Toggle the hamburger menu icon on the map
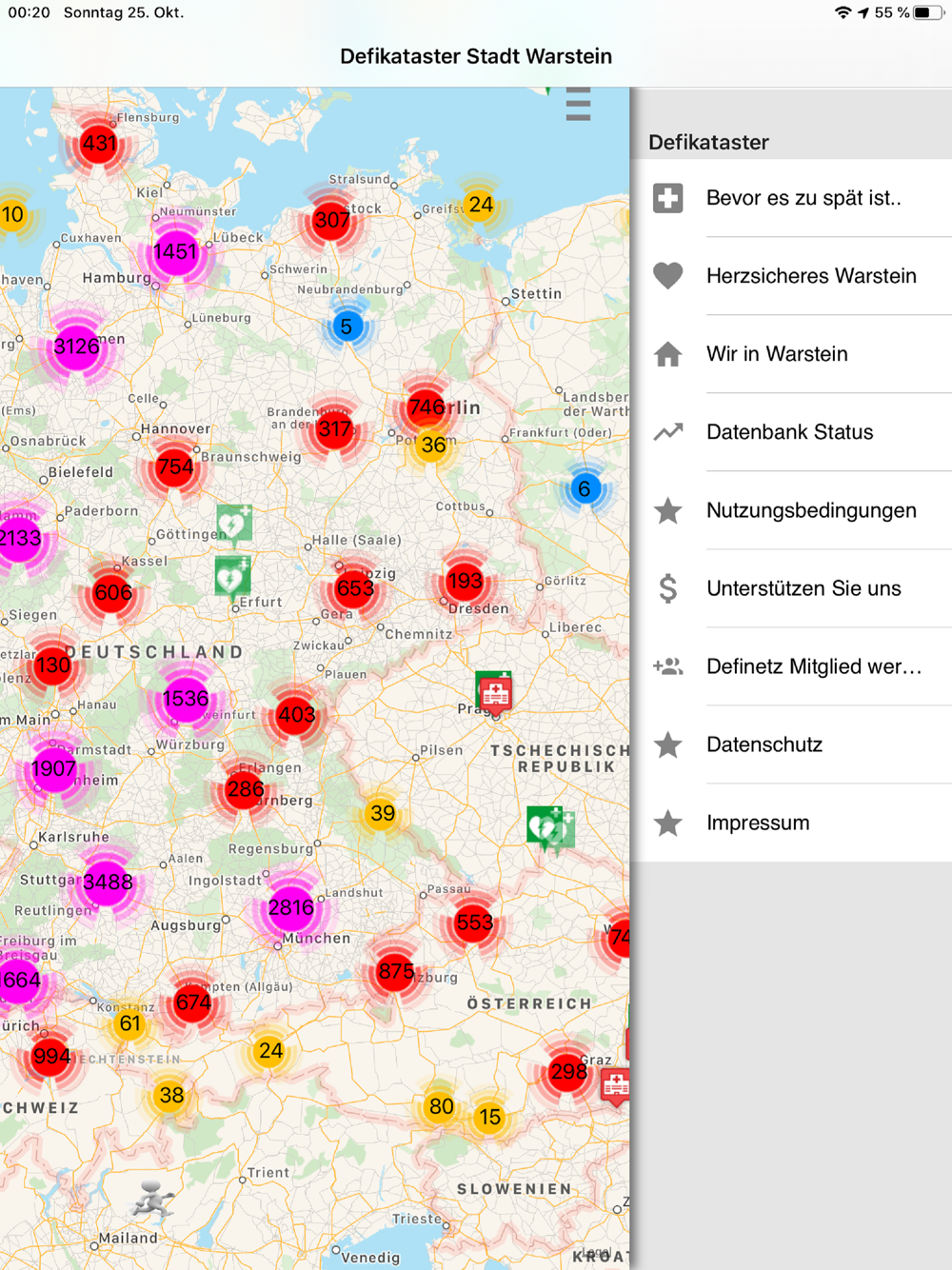This screenshot has width=952, height=1270. coord(578,104)
